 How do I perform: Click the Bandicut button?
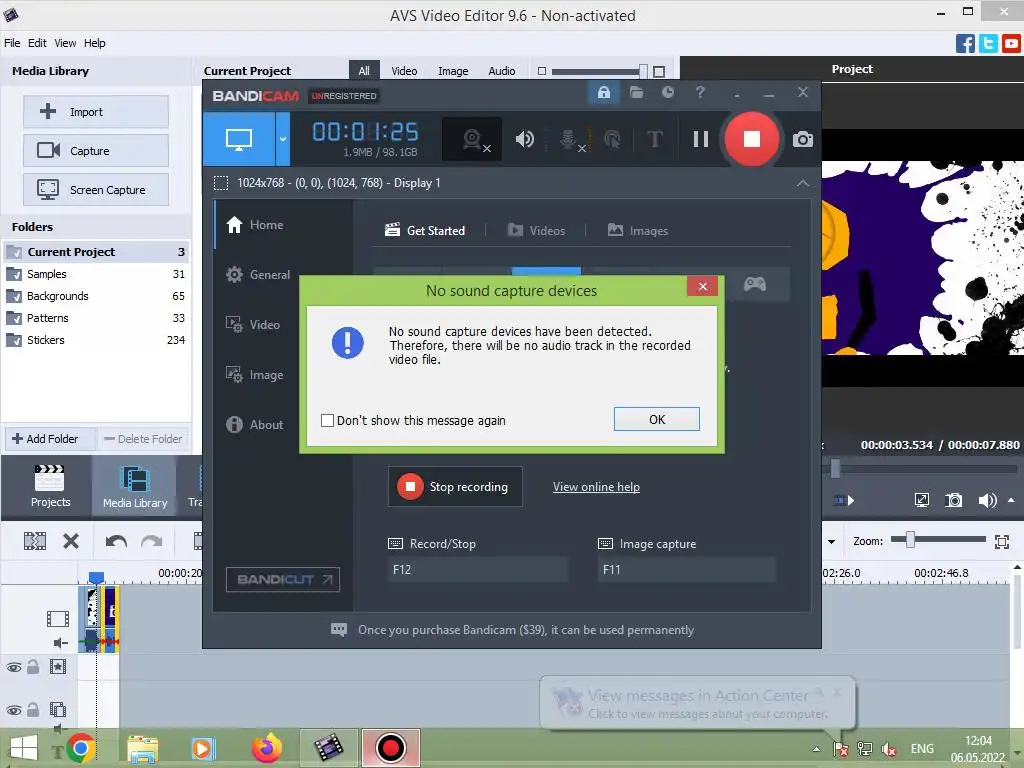[x=283, y=579]
